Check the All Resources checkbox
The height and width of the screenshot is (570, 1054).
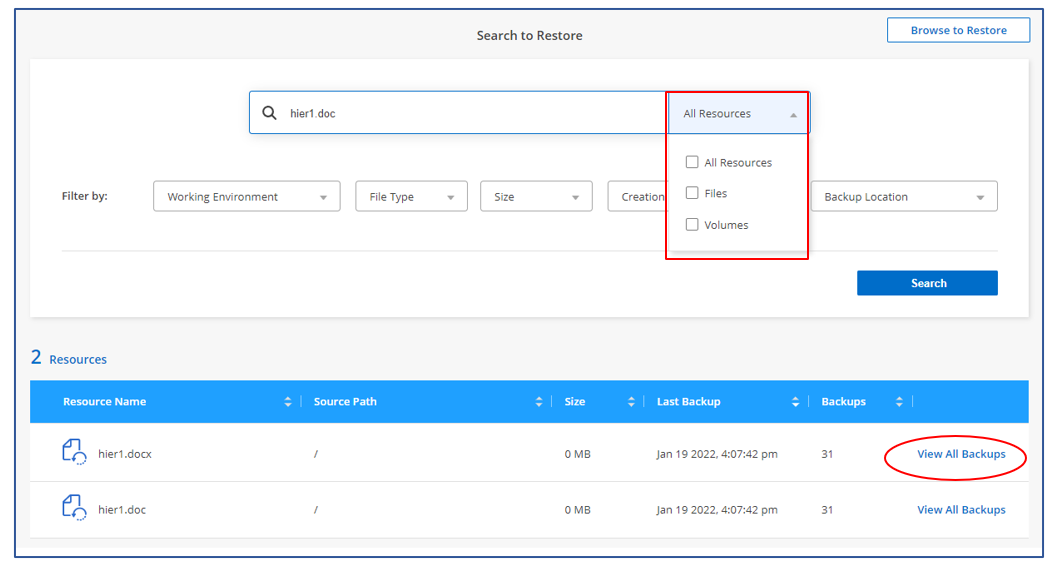click(x=692, y=162)
